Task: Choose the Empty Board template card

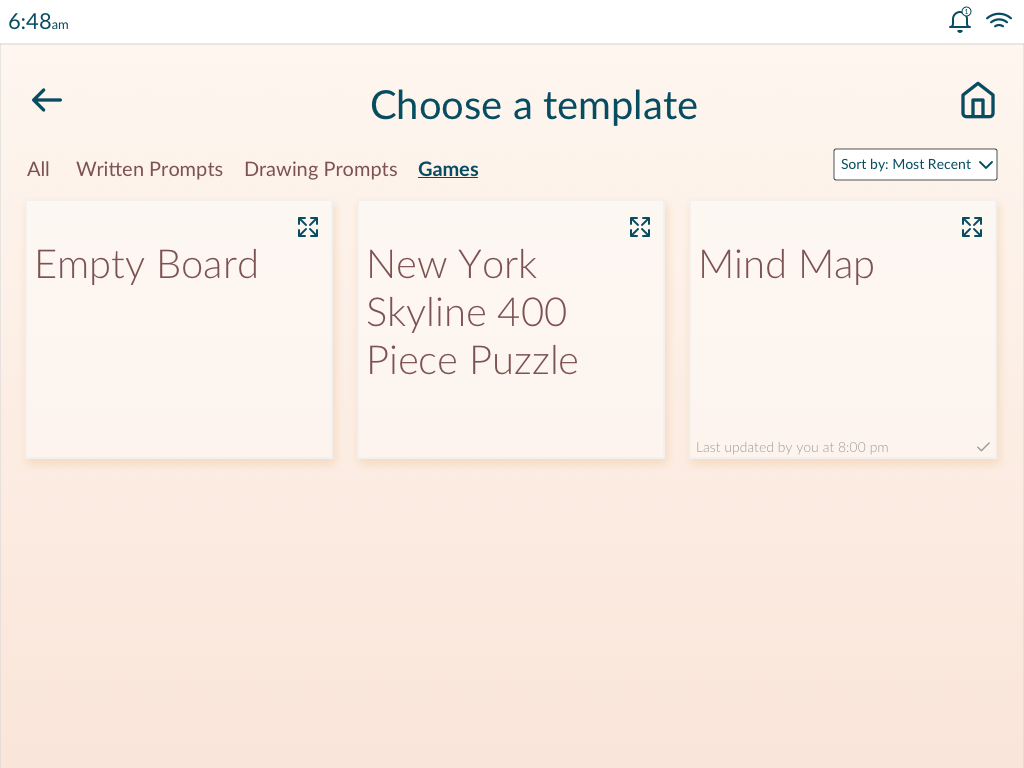Action: (179, 330)
